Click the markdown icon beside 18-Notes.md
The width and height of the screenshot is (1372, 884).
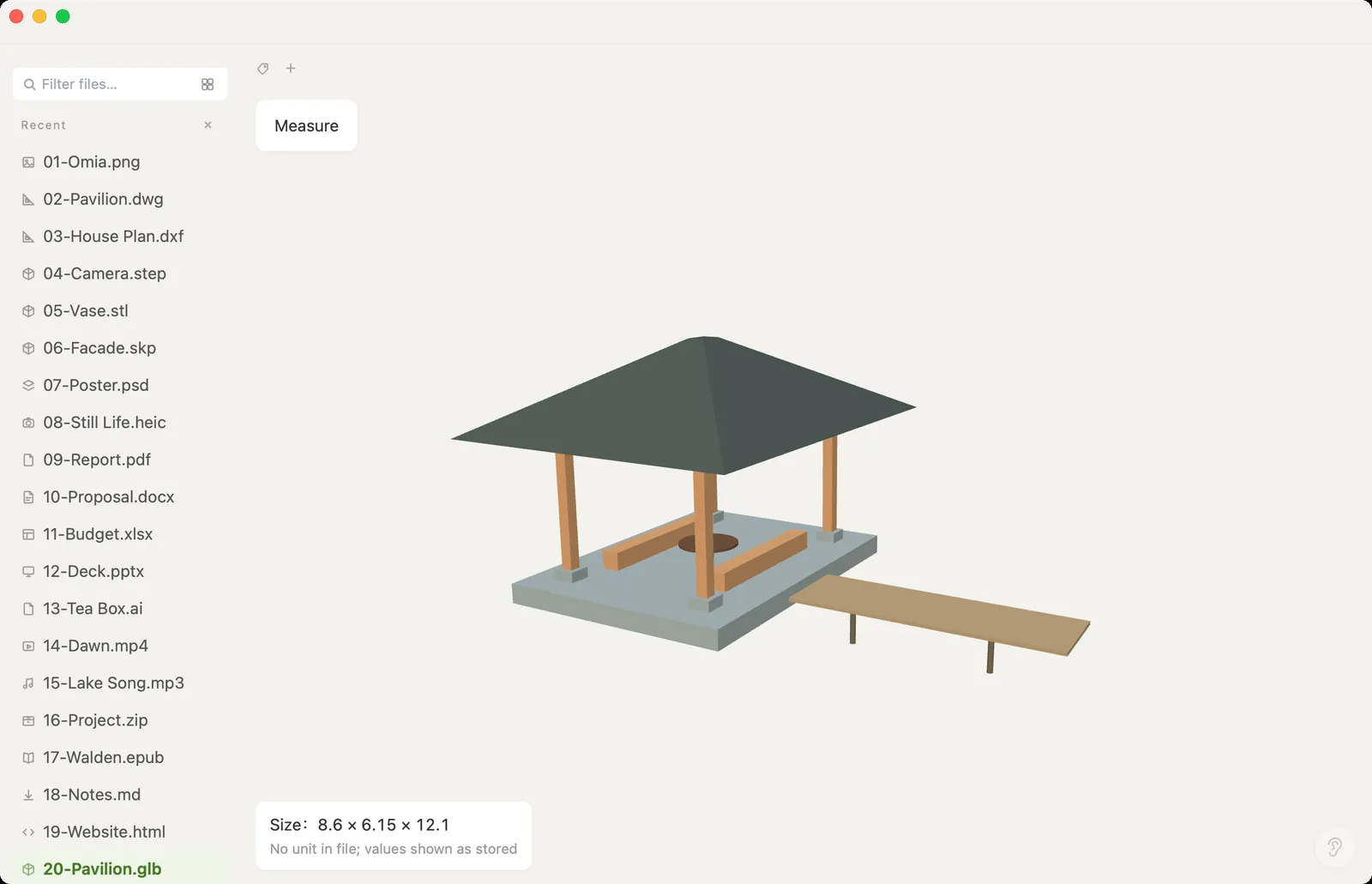[28, 795]
